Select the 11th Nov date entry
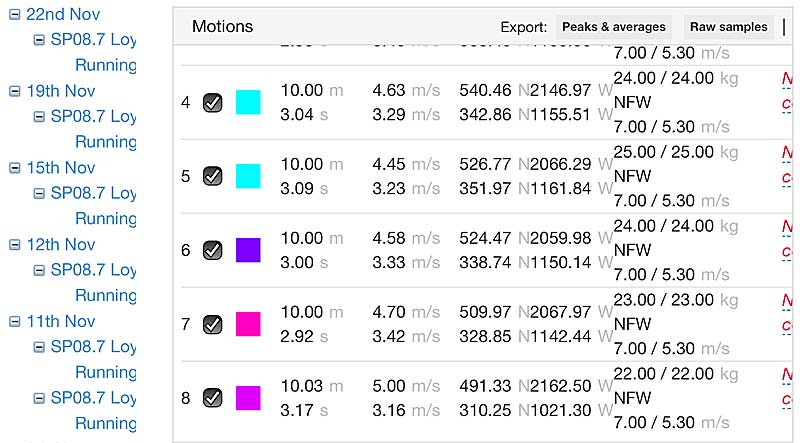The height and width of the screenshot is (443, 800). click(x=61, y=322)
